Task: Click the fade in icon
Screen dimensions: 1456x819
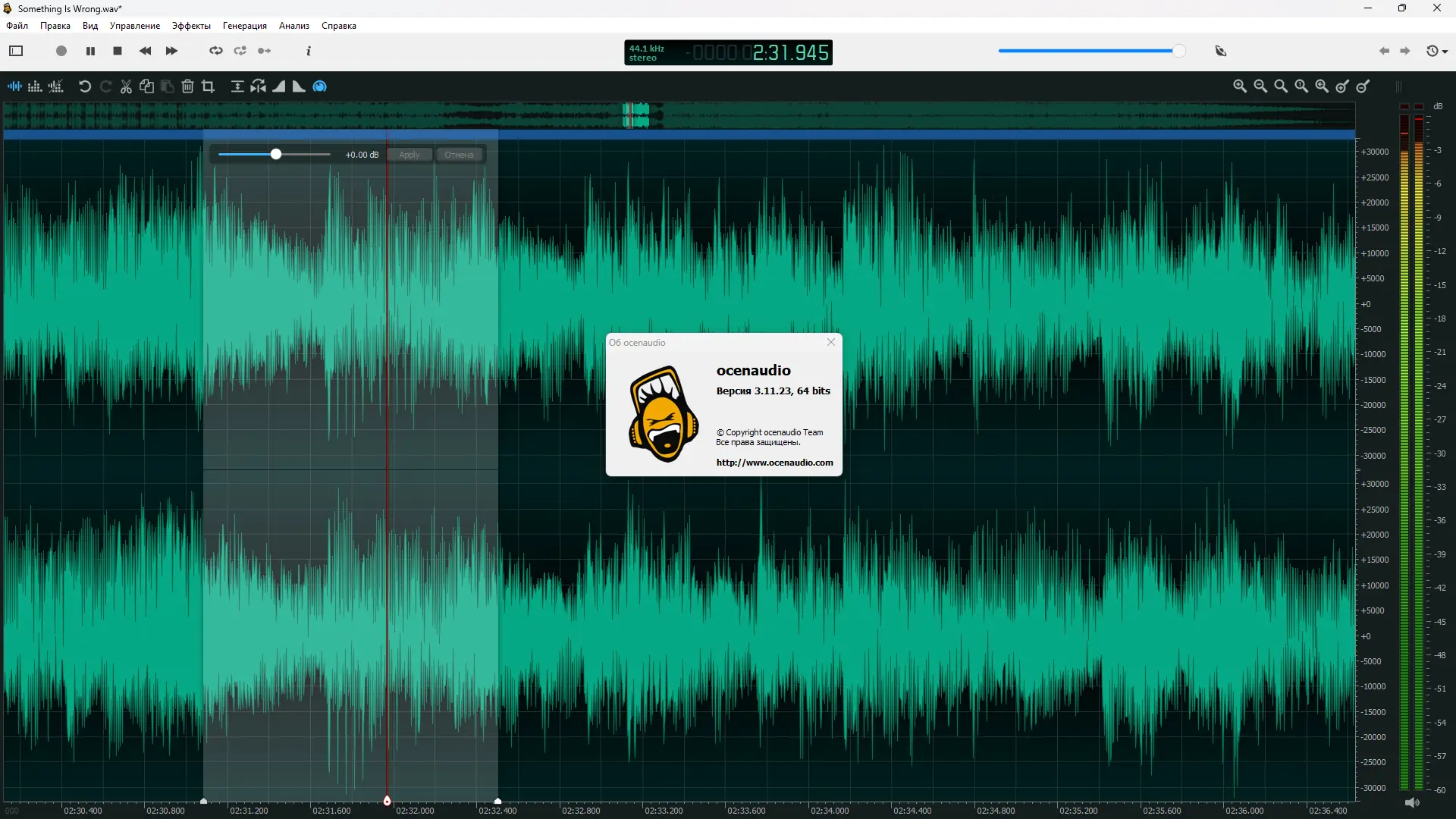Action: point(279,86)
